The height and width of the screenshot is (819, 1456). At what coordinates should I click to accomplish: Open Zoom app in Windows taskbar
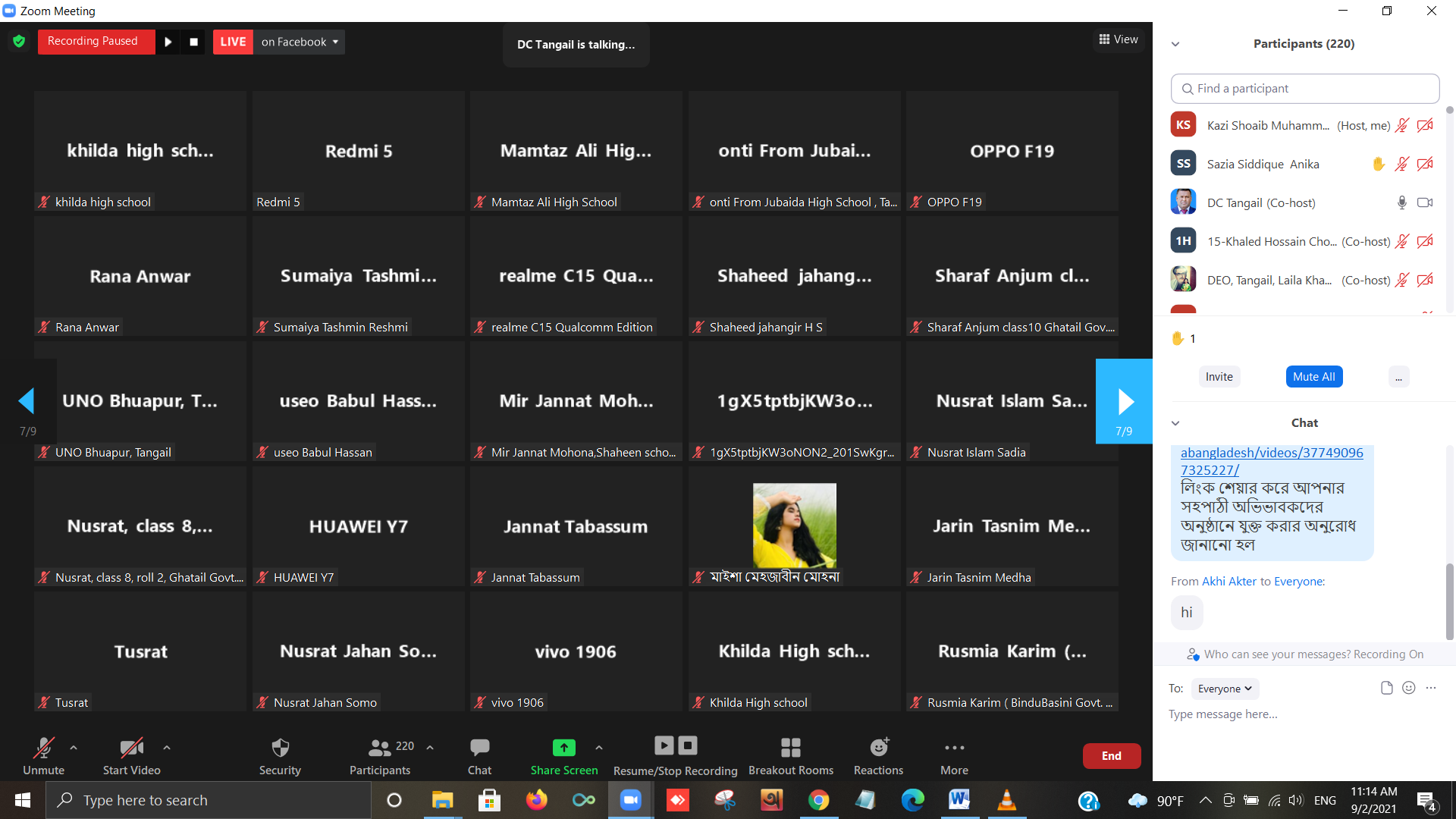coord(630,800)
